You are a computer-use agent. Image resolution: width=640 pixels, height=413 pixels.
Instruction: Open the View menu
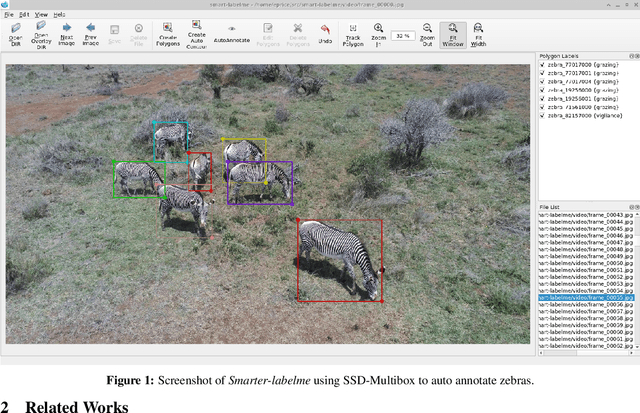tap(41, 15)
